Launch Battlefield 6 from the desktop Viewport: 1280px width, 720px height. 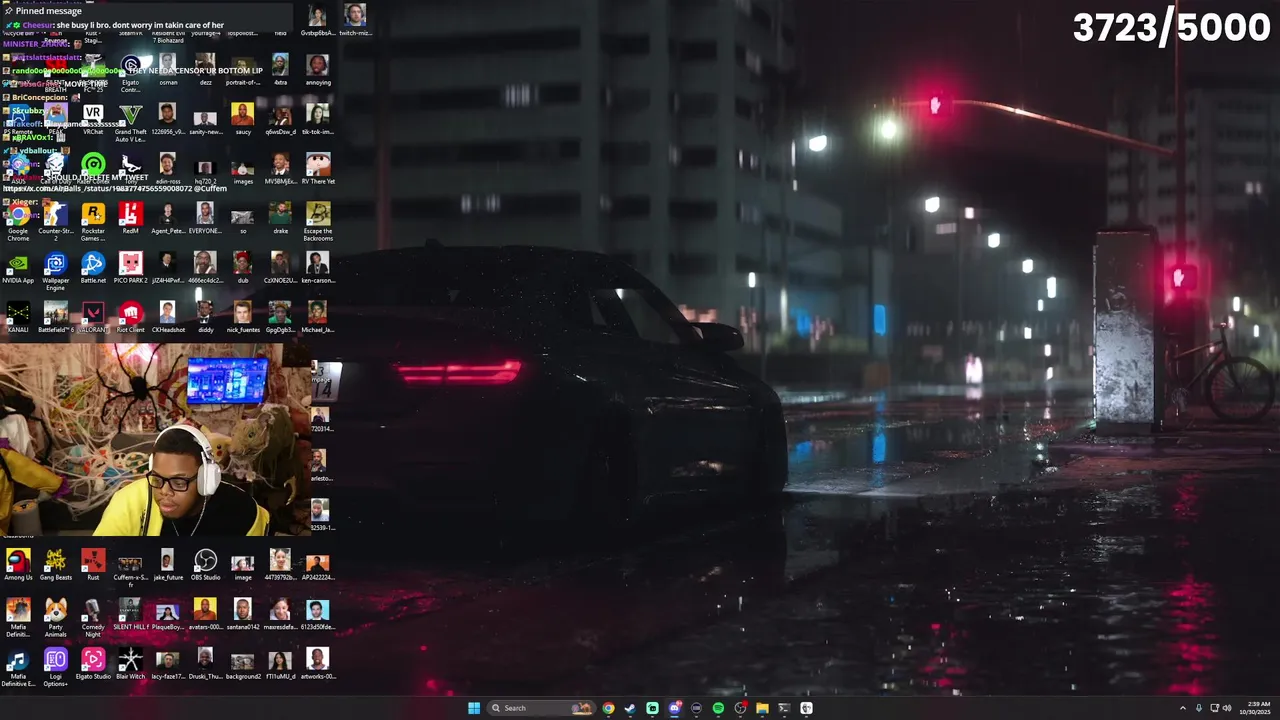tap(56, 317)
